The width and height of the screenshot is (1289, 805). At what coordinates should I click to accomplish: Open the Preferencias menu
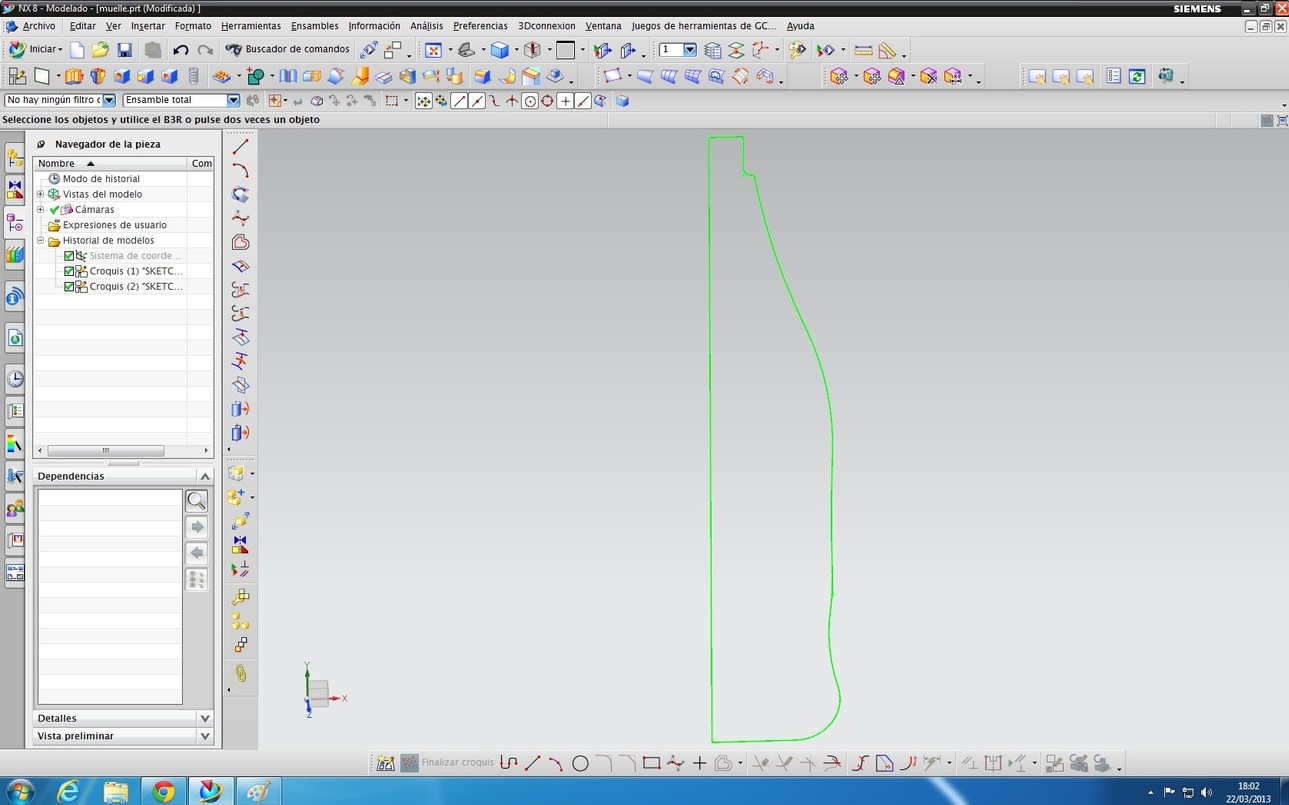[x=480, y=26]
